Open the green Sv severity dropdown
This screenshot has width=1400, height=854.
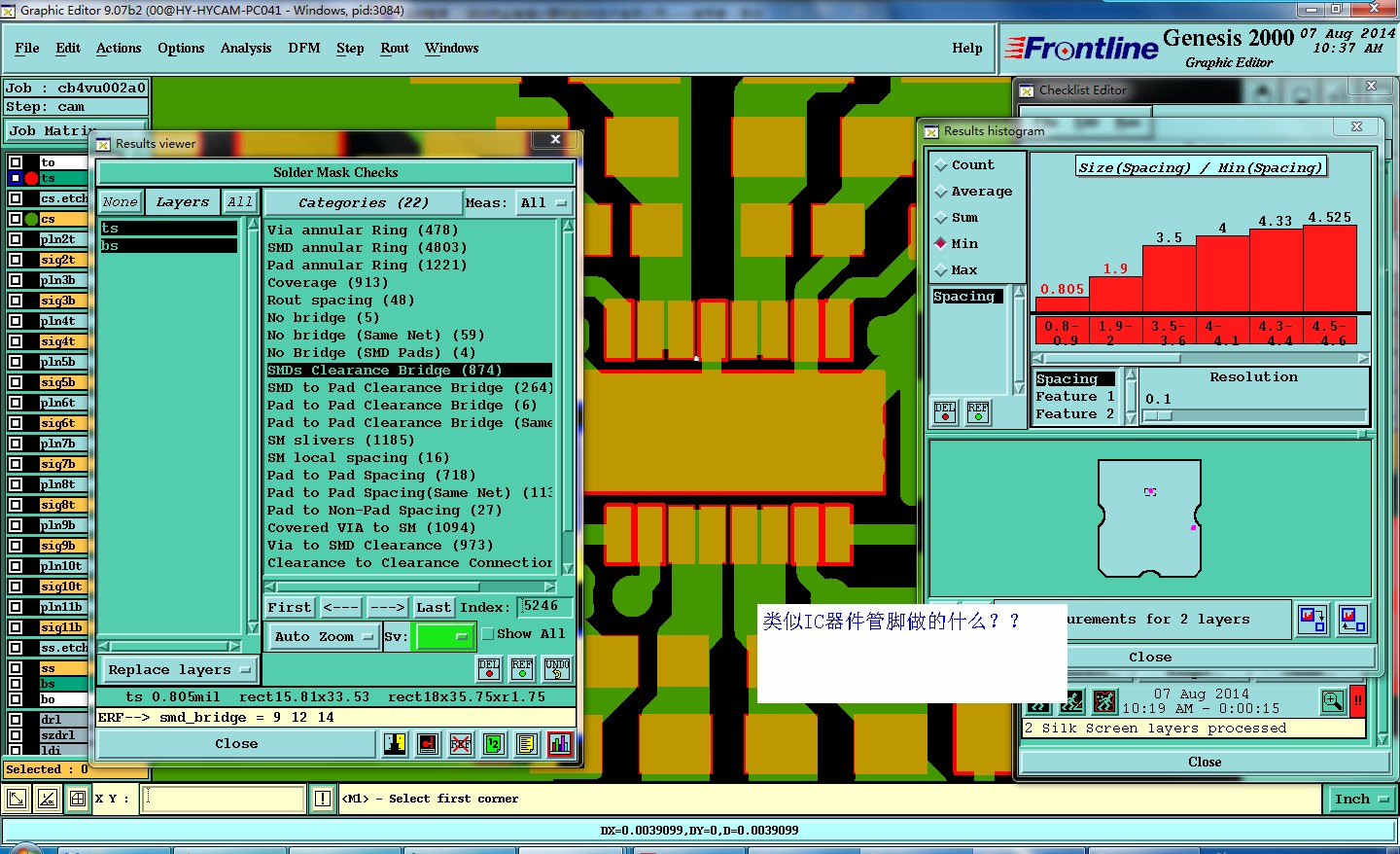click(x=444, y=636)
